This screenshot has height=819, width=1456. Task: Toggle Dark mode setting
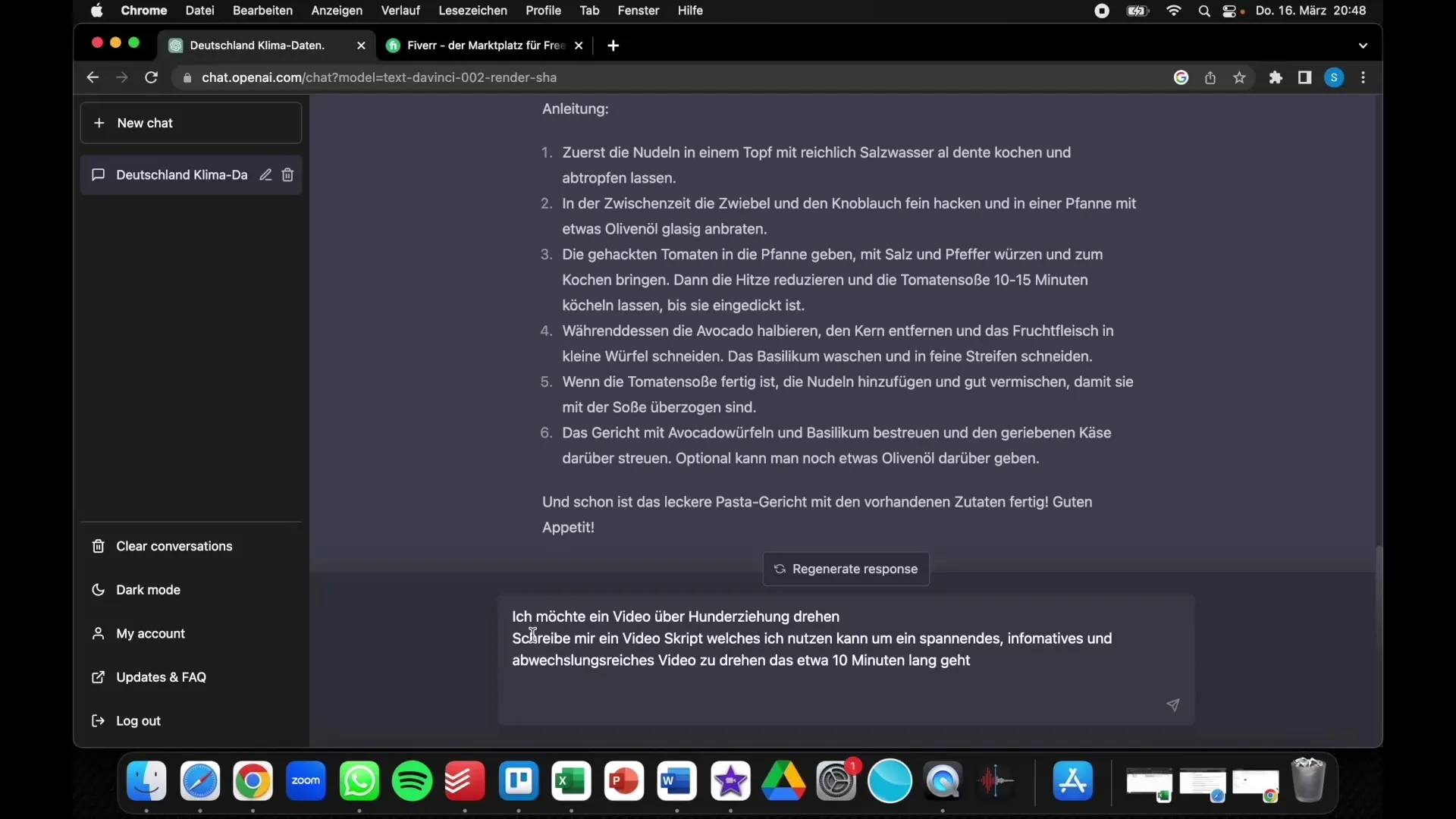148,589
